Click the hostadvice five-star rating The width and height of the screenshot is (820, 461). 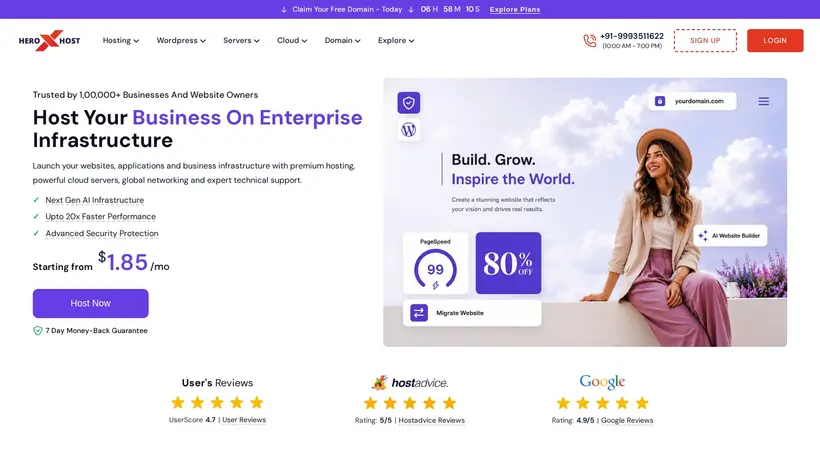pyautogui.click(x=410, y=403)
